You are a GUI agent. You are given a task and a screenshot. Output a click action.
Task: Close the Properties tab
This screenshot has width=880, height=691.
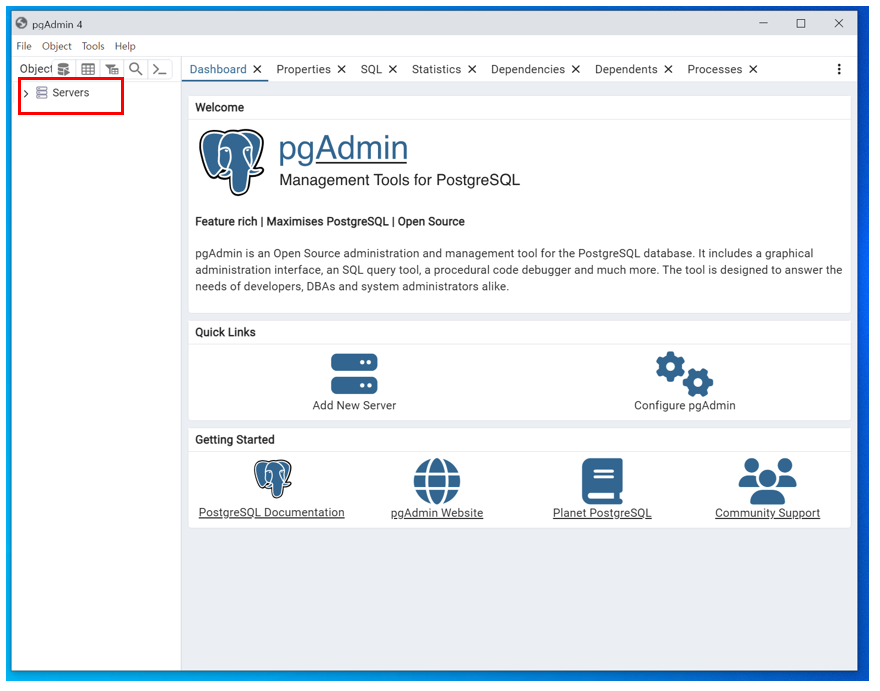click(x=342, y=69)
